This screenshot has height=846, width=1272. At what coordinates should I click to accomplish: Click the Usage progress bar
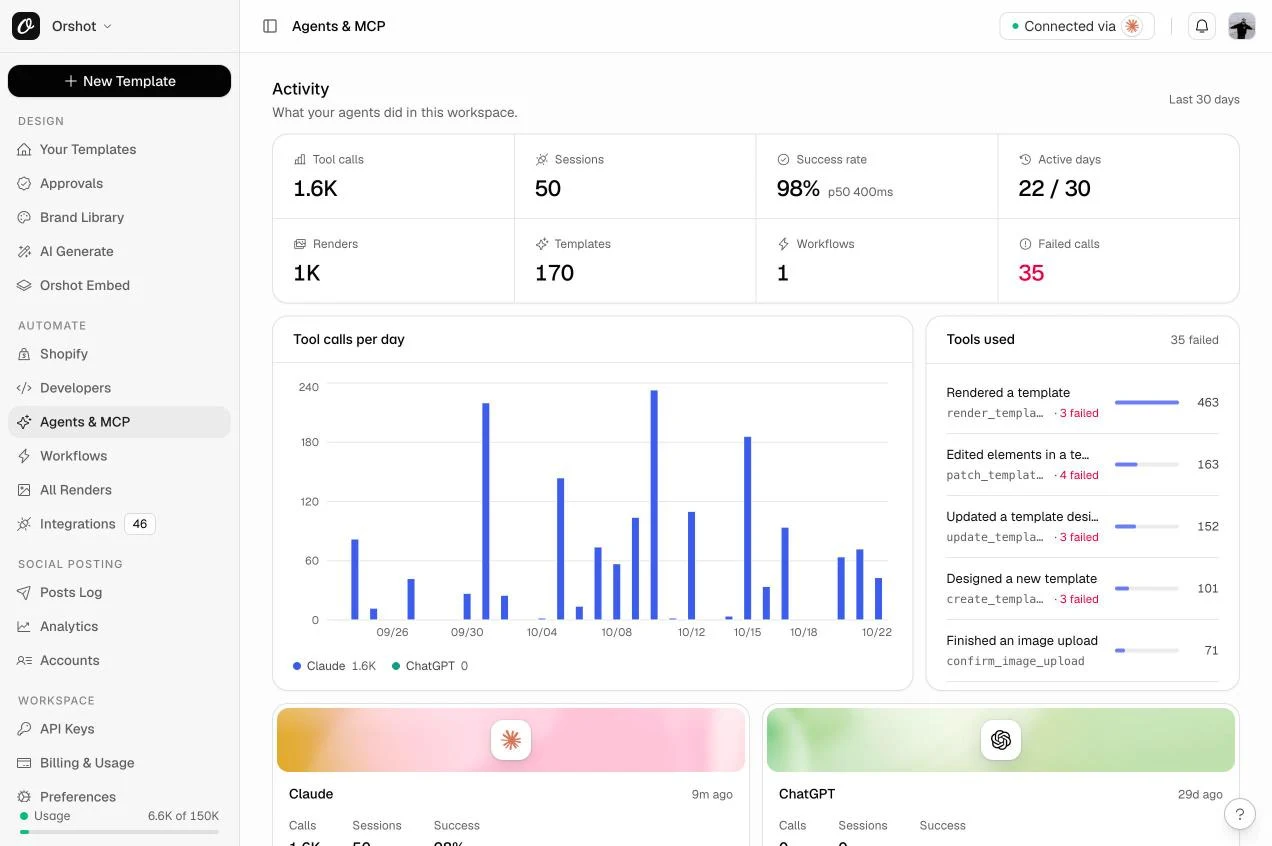(x=119, y=832)
